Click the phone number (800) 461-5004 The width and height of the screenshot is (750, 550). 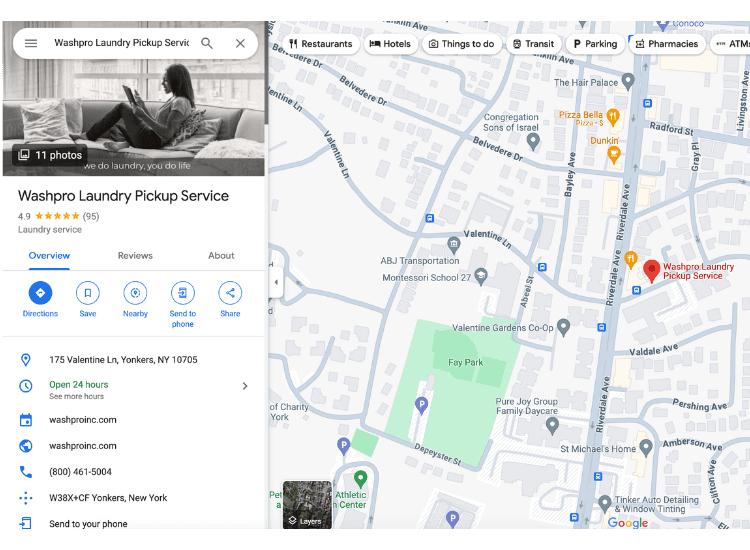pyautogui.click(x=80, y=472)
